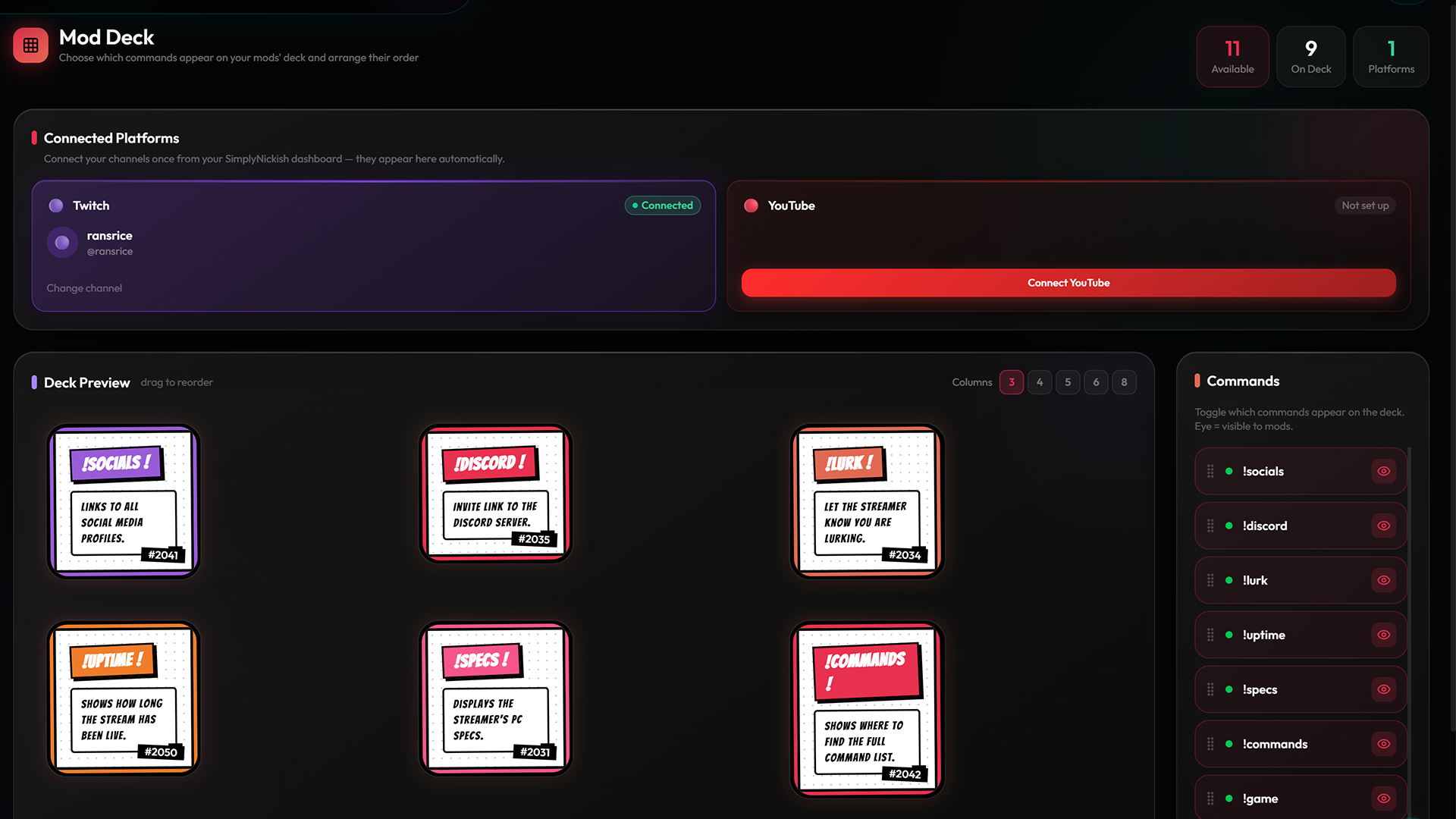Click the Connect YouTube button

1068,283
